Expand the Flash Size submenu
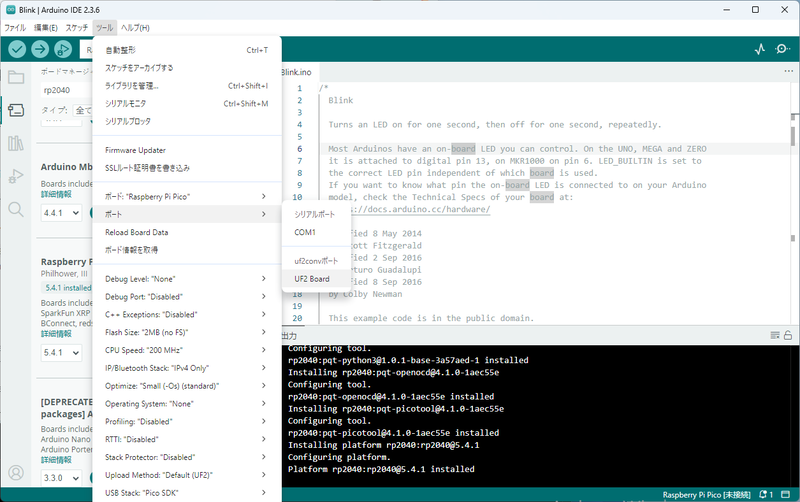This screenshot has height=502, width=800. click(x=187, y=332)
